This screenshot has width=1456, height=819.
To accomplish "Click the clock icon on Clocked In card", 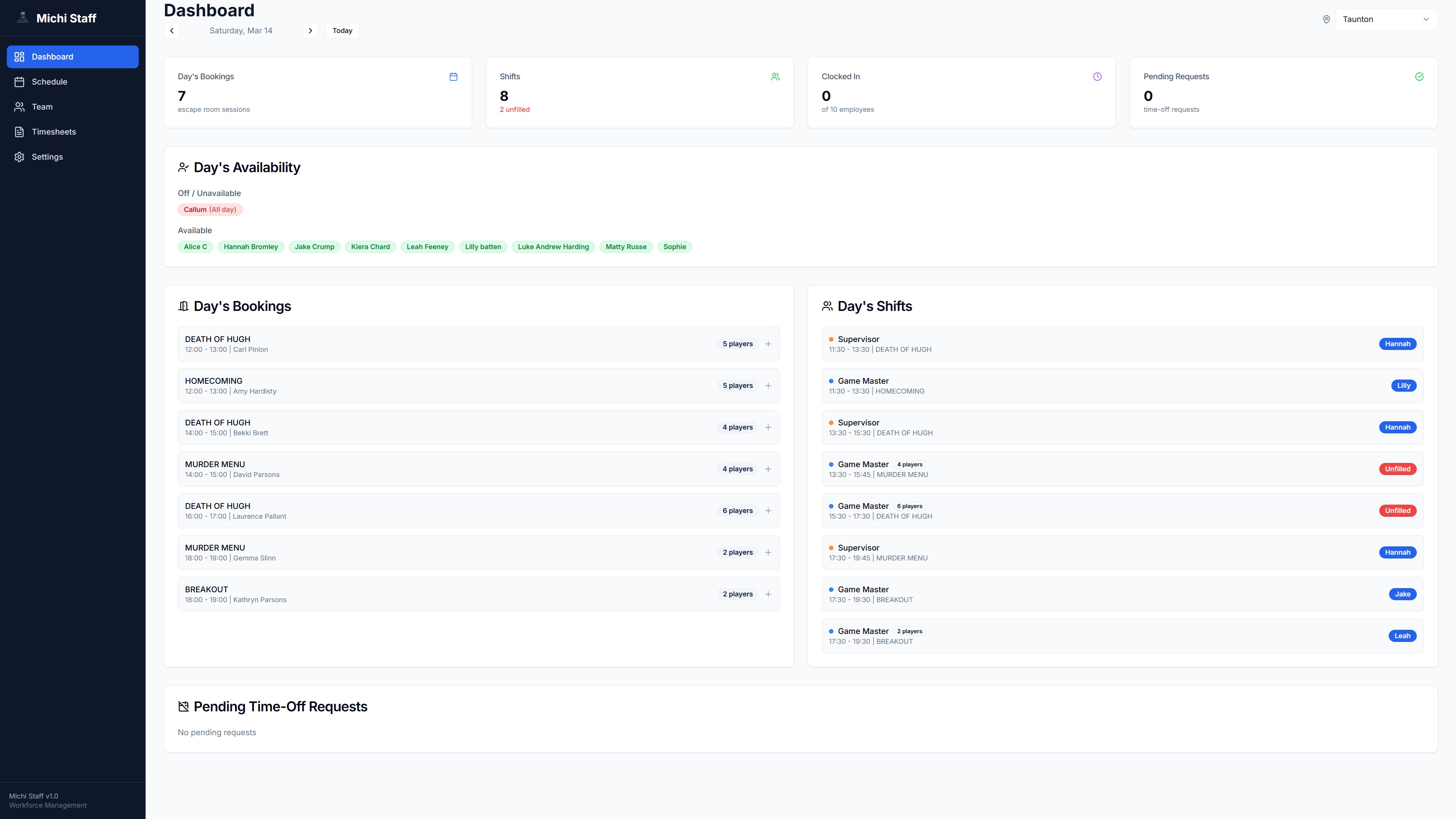I will (1097, 76).
